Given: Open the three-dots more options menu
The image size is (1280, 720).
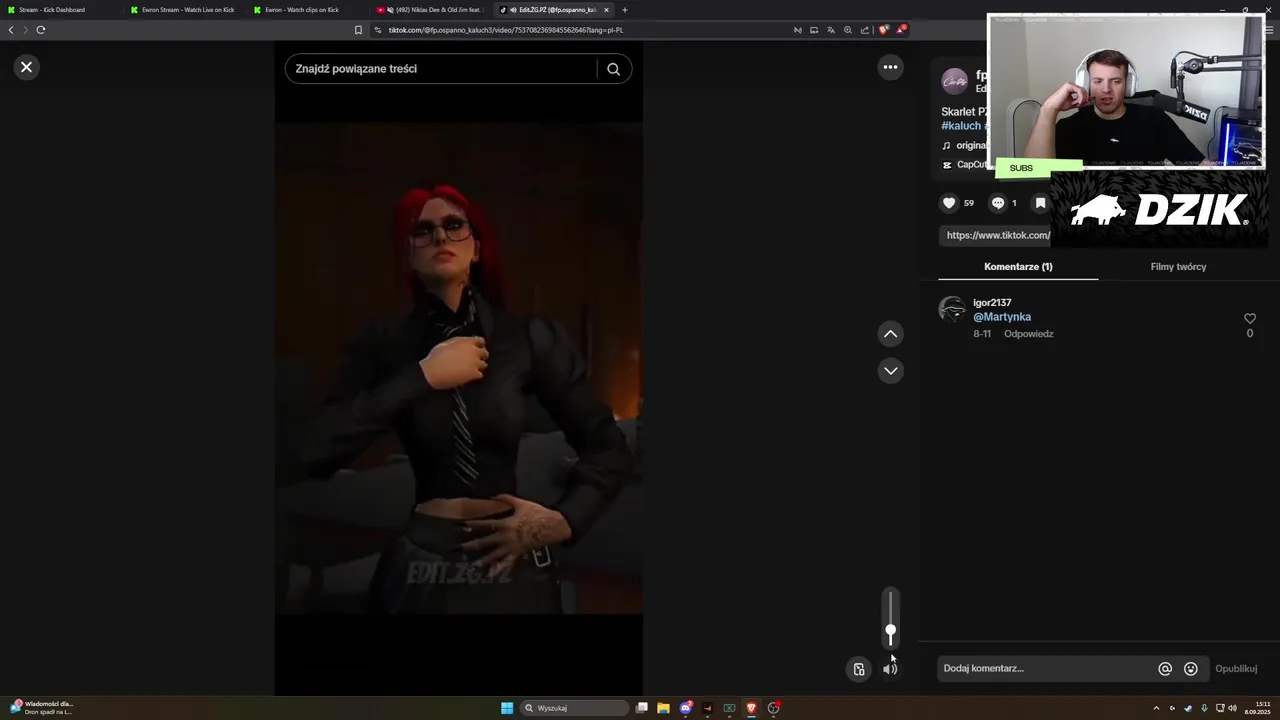Looking at the screenshot, I should pyautogui.click(x=890, y=67).
